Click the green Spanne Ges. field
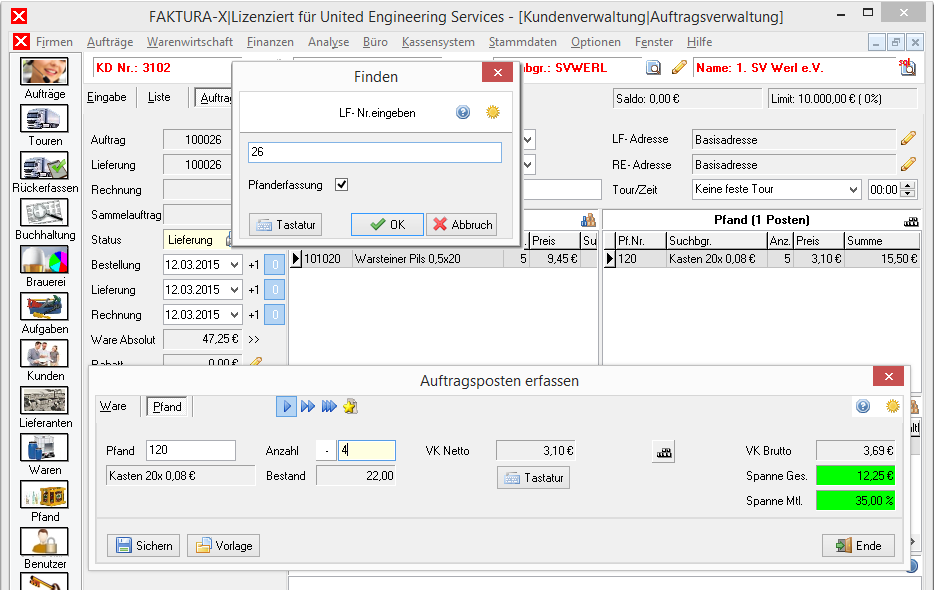The image size is (934, 590). tap(855, 476)
